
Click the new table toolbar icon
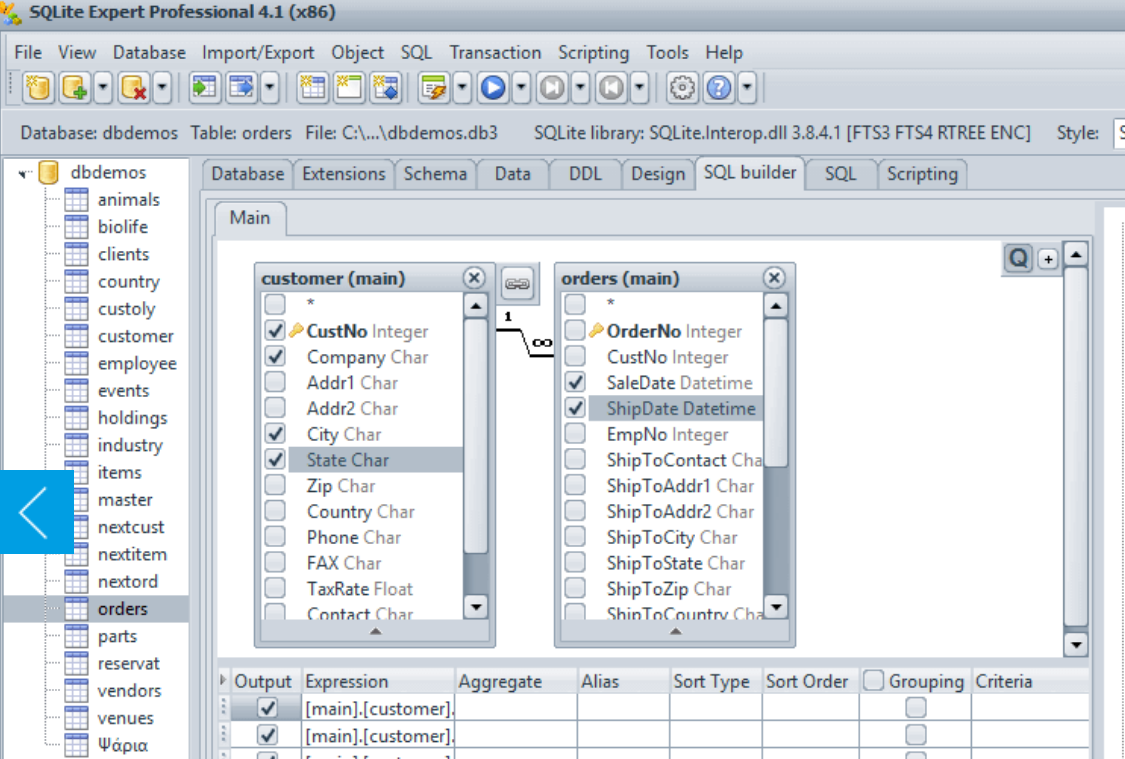[311, 87]
